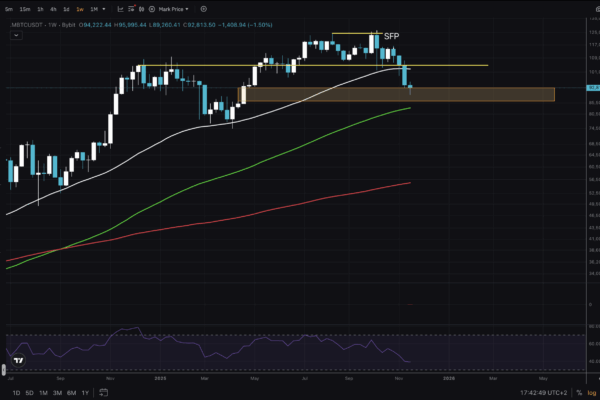This screenshot has width=600, height=400.
Task: Open the indicators icon in top toolbar
Action: 130,8
